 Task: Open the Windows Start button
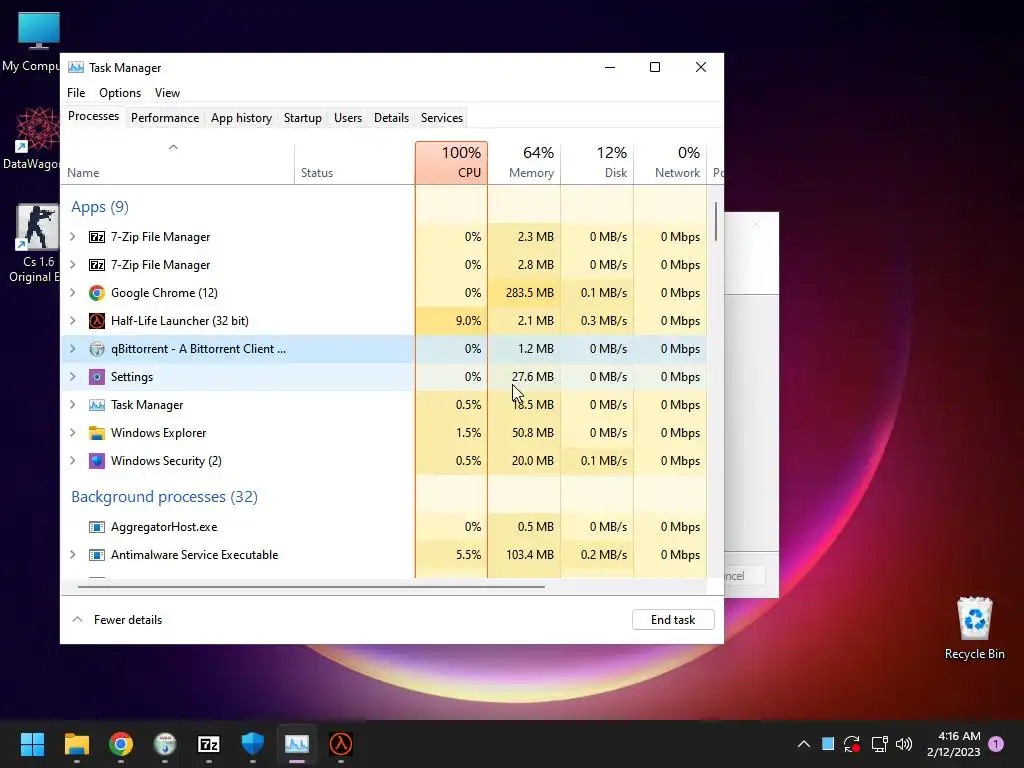click(x=32, y=744)
